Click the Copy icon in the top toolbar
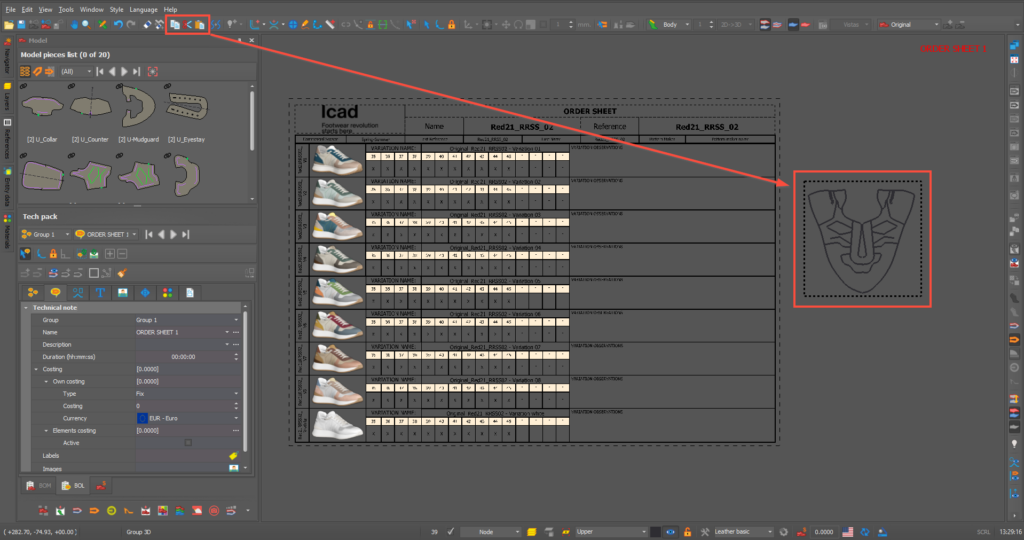This screenshot has height=540, width=1024. (x=174, y=23)
